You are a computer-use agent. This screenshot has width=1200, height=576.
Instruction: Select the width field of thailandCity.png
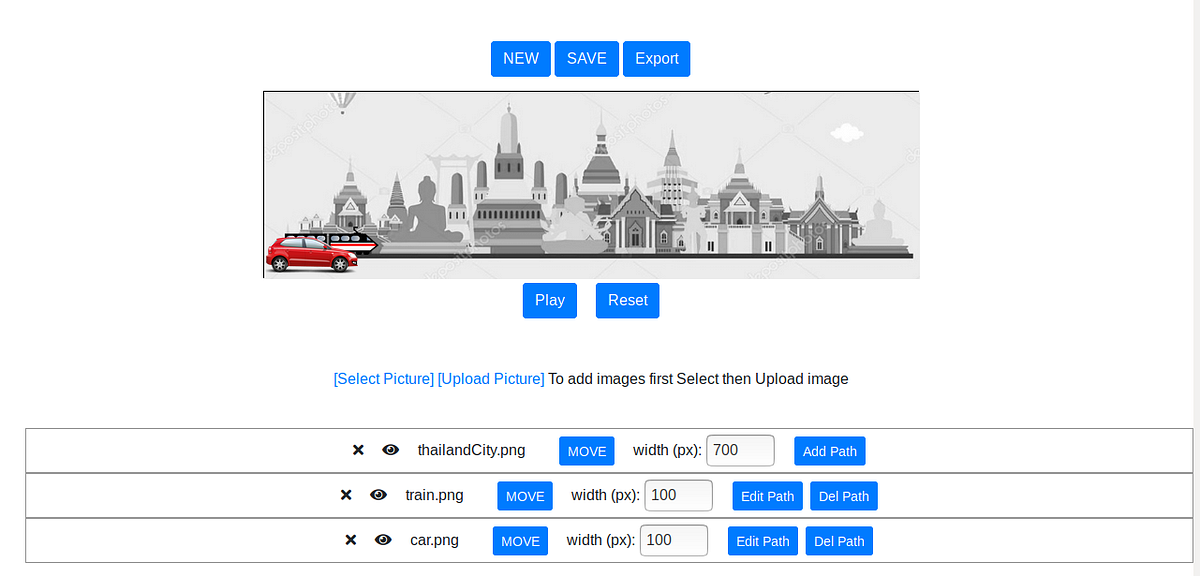[x=740, y=450]
